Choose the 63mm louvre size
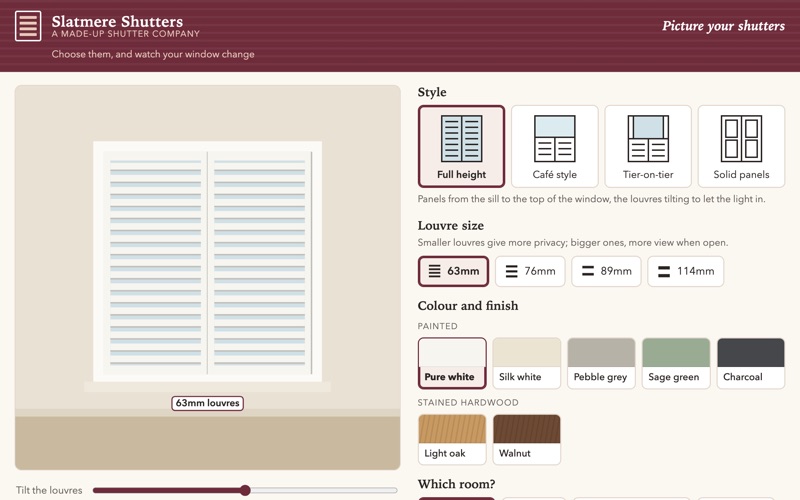This screenshot has height=500, width=800. coord(453,271)
